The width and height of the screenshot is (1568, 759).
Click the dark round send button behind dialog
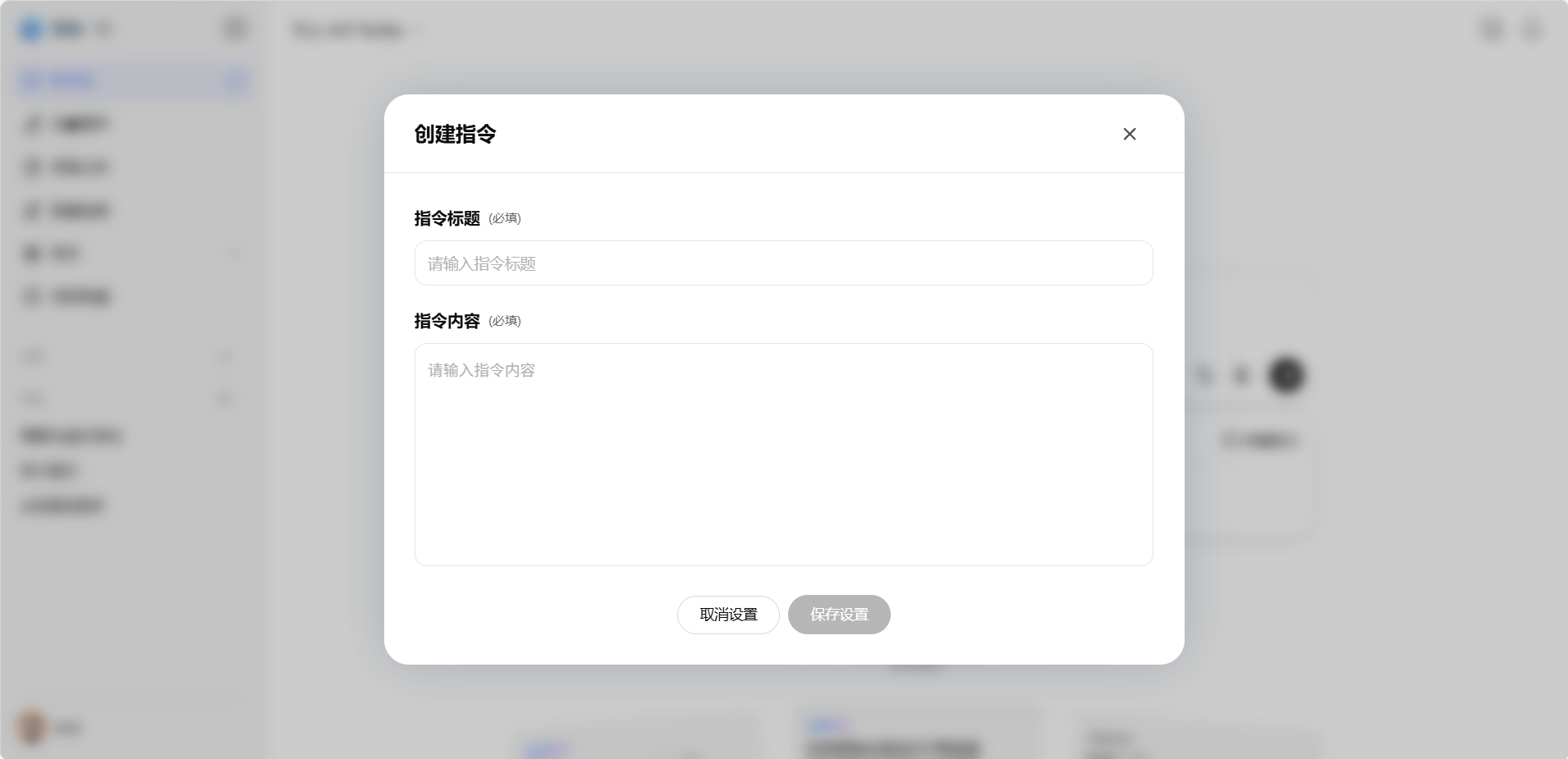point(1286,375)
